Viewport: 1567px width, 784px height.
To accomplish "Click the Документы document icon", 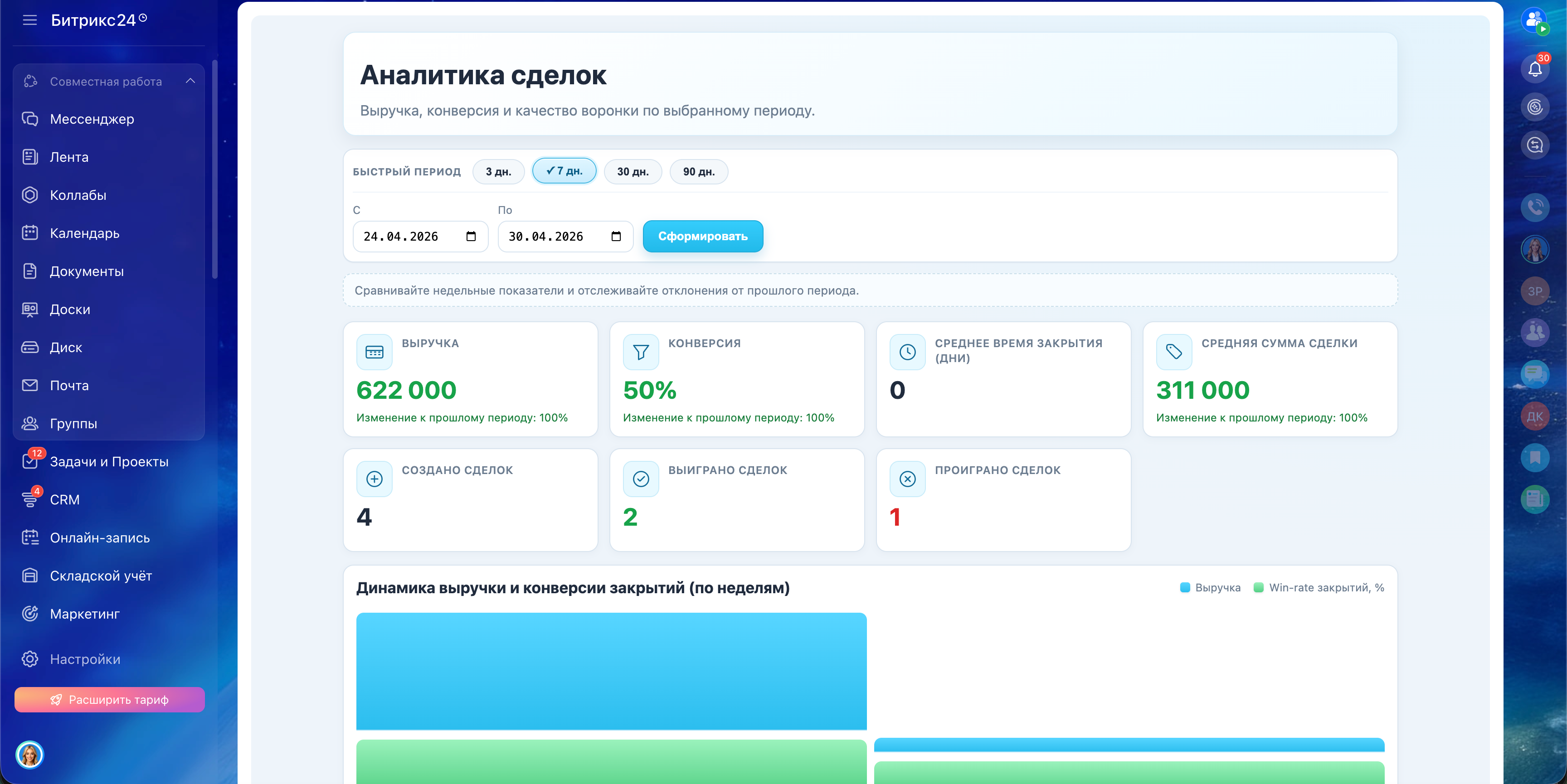I will (x=30, y=271).
